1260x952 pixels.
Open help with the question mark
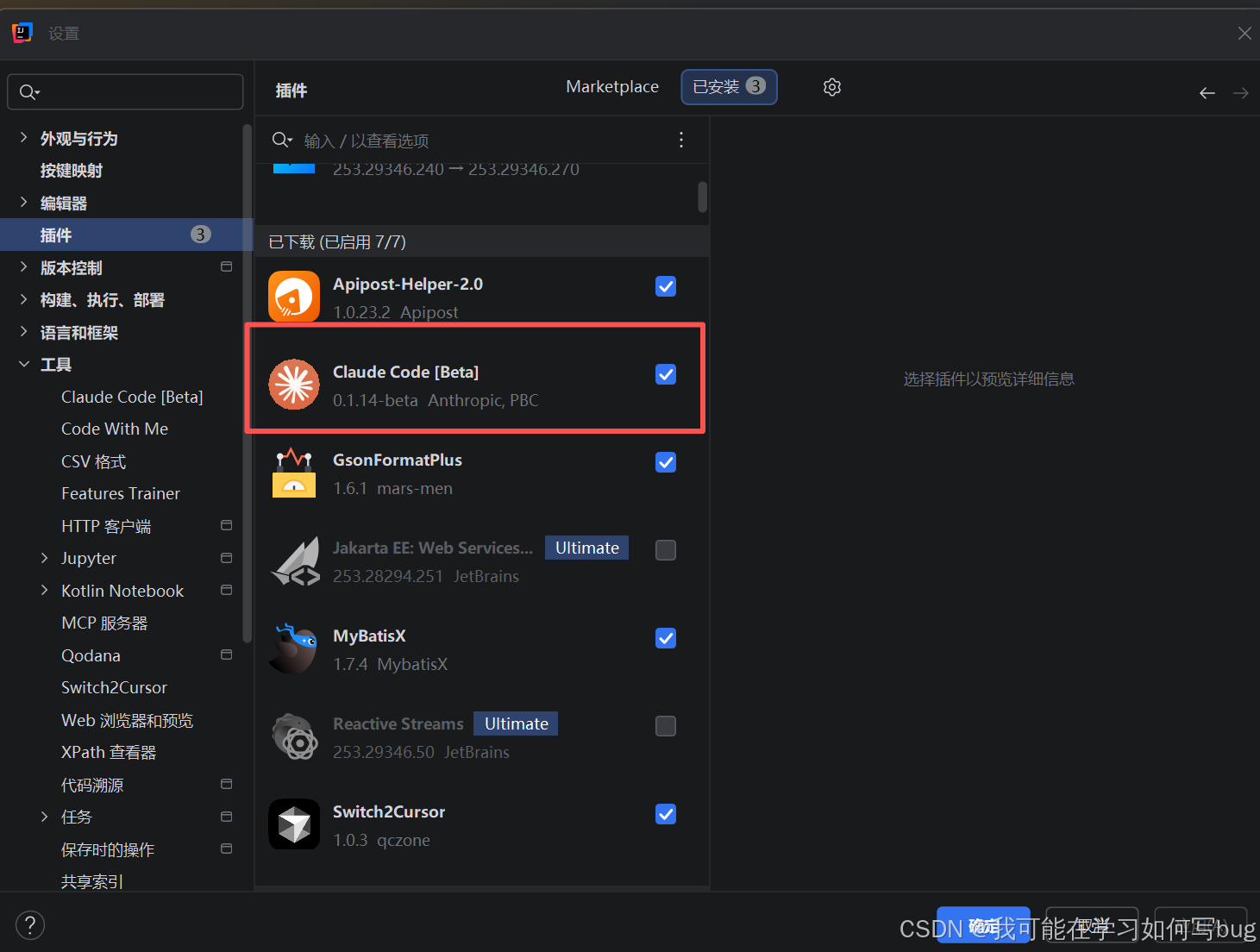(30, 925)
